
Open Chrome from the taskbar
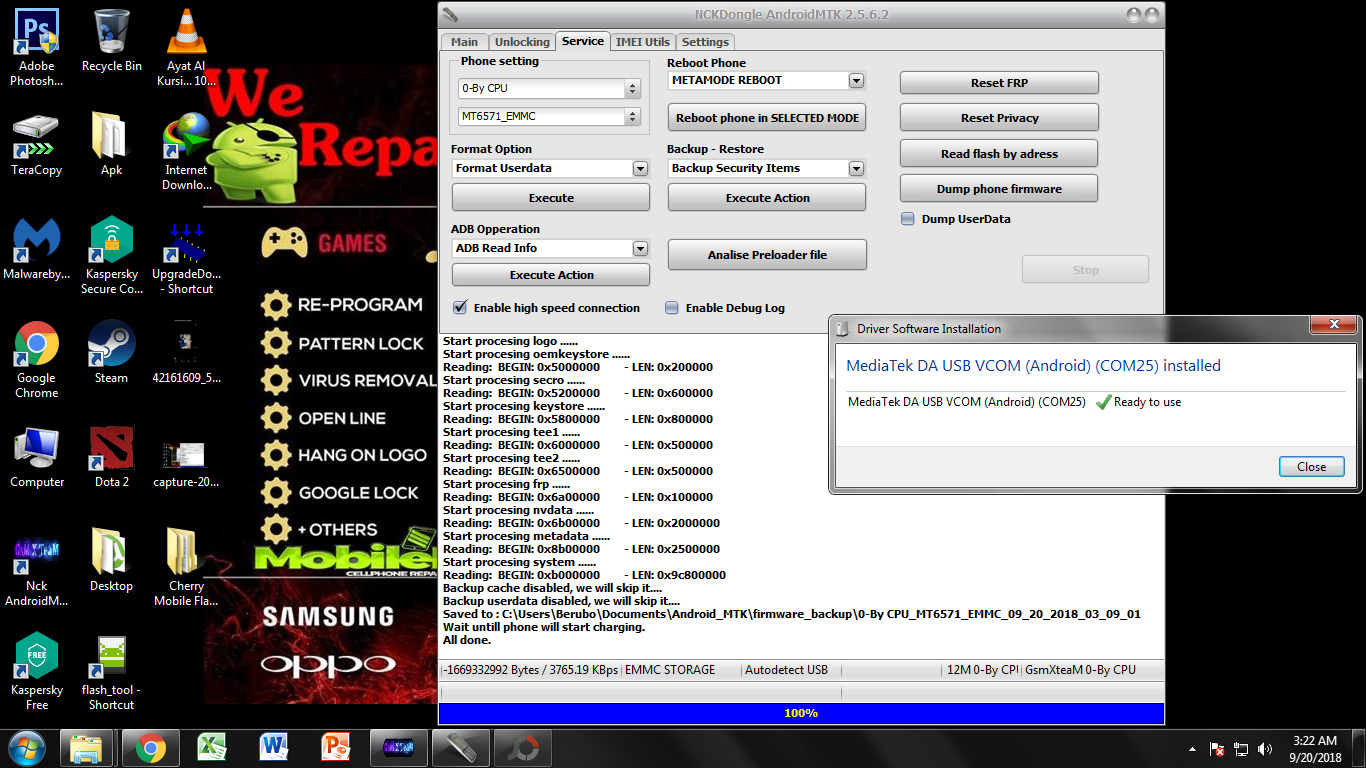tap(149, 748)
